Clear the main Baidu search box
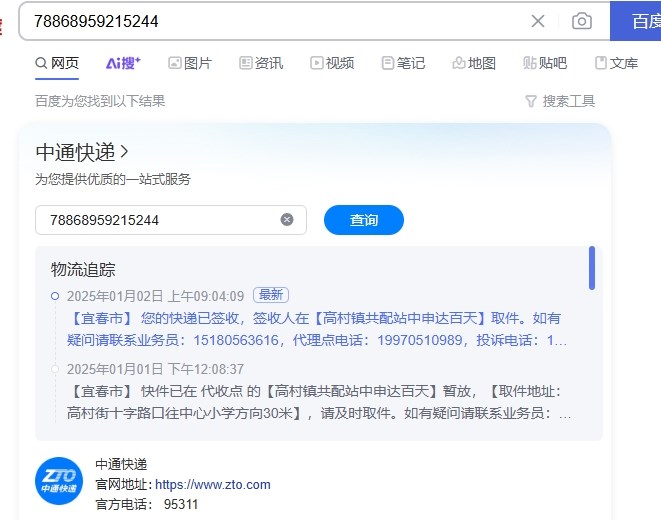The height and width of the screenshot is (520, 661). point(538,21)
